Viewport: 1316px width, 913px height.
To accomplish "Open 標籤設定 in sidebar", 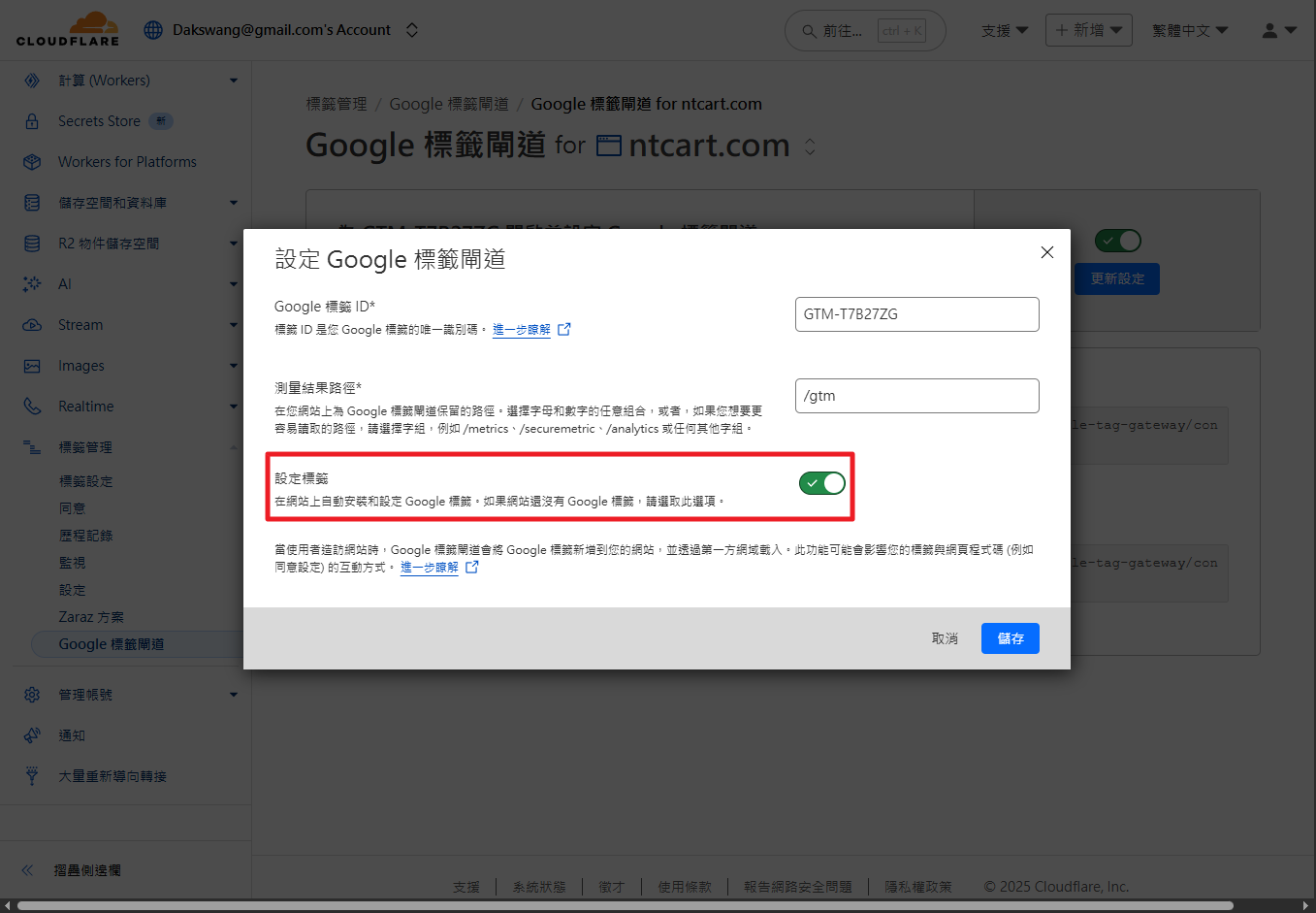I will (85, 481).
